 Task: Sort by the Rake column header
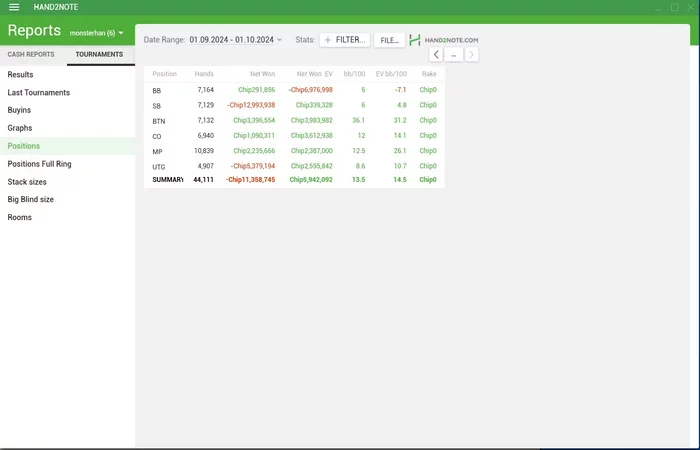pyautogui.click(x=429, y=74)
